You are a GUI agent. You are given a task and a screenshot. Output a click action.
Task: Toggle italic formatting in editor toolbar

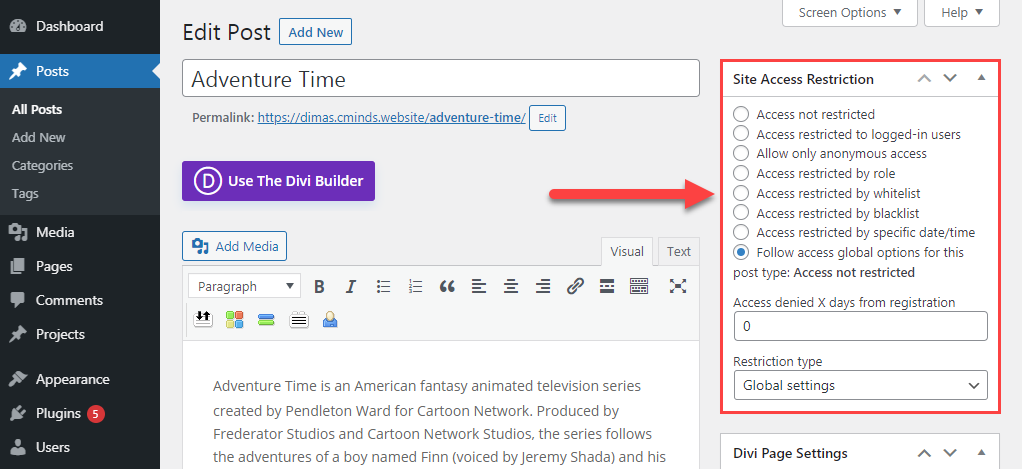(351, 286)
